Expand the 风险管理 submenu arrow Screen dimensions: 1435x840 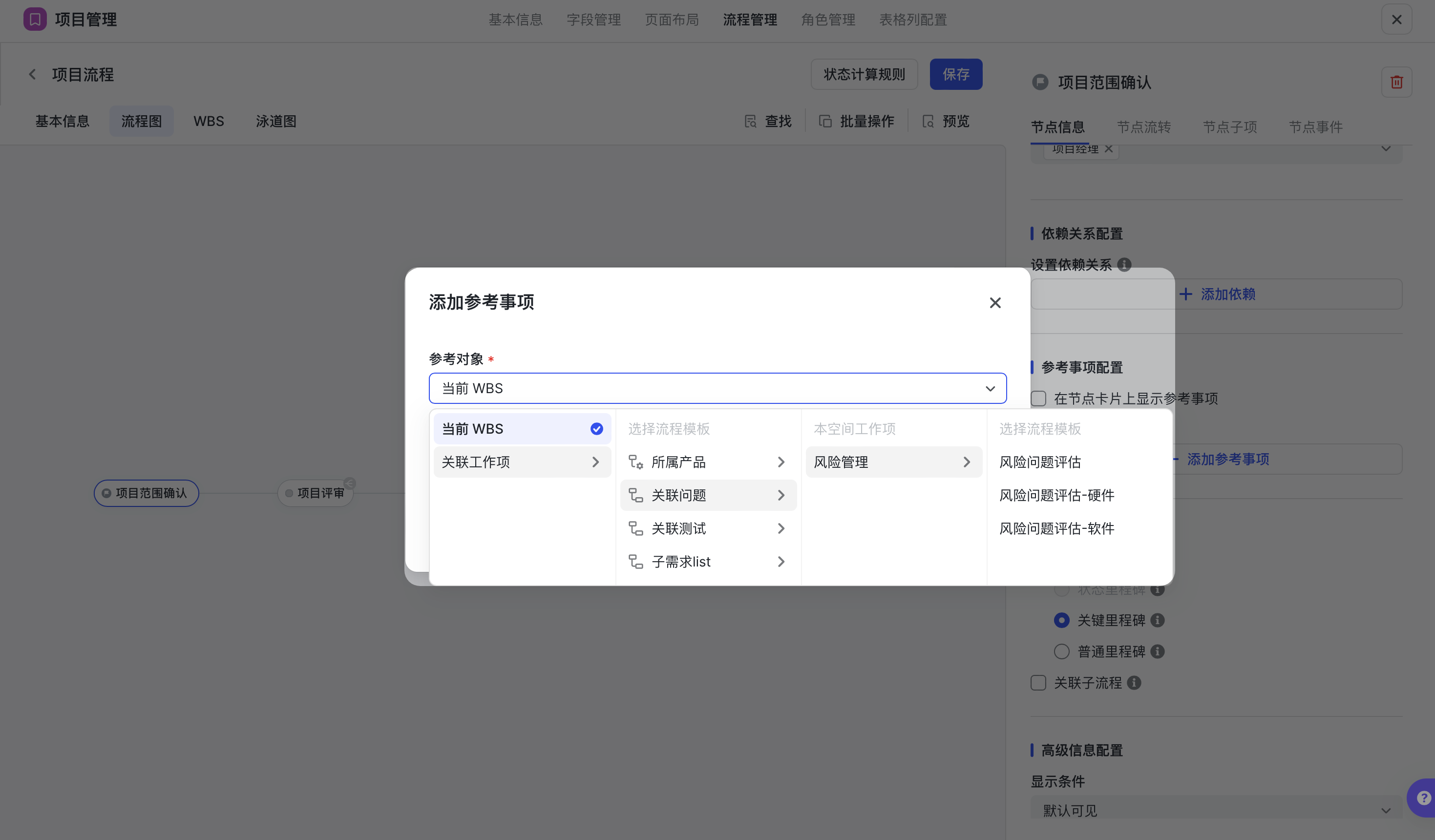coord(967,462)
